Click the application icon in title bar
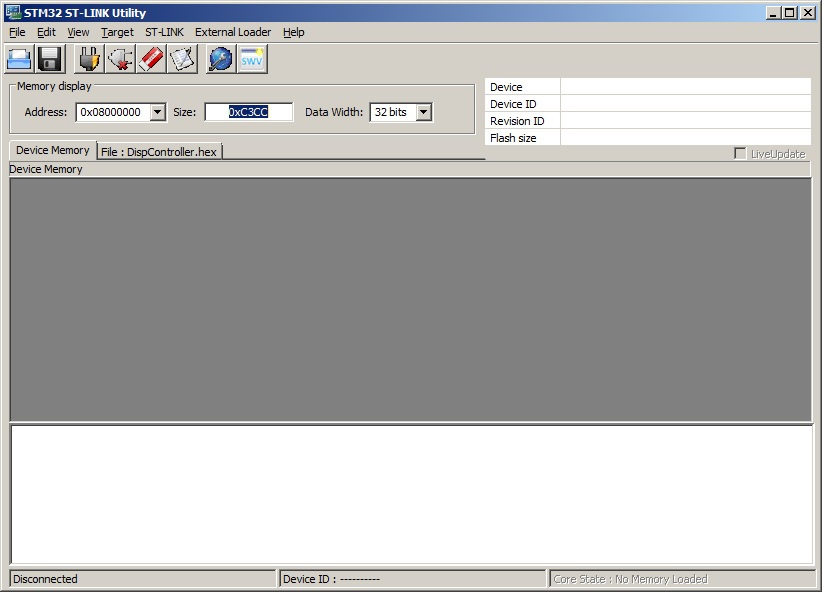Image resolution: width=822 pixels, height=592 pixels. (13, 13)
